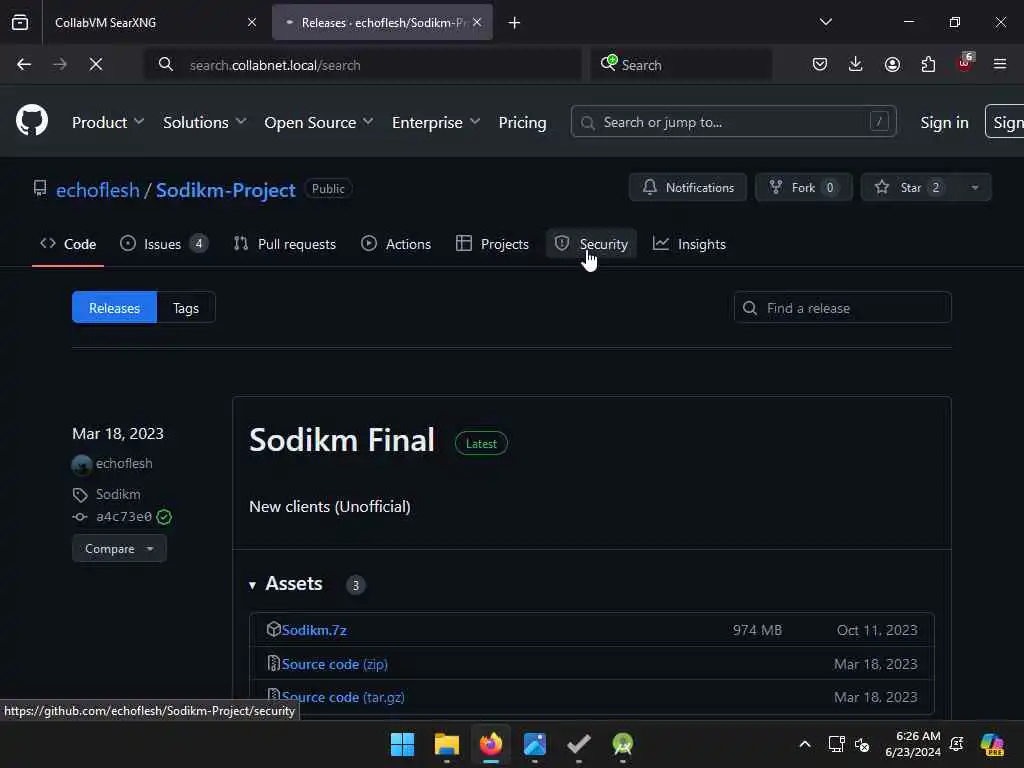Expand the Enterprise menu

tap(436, 122)
